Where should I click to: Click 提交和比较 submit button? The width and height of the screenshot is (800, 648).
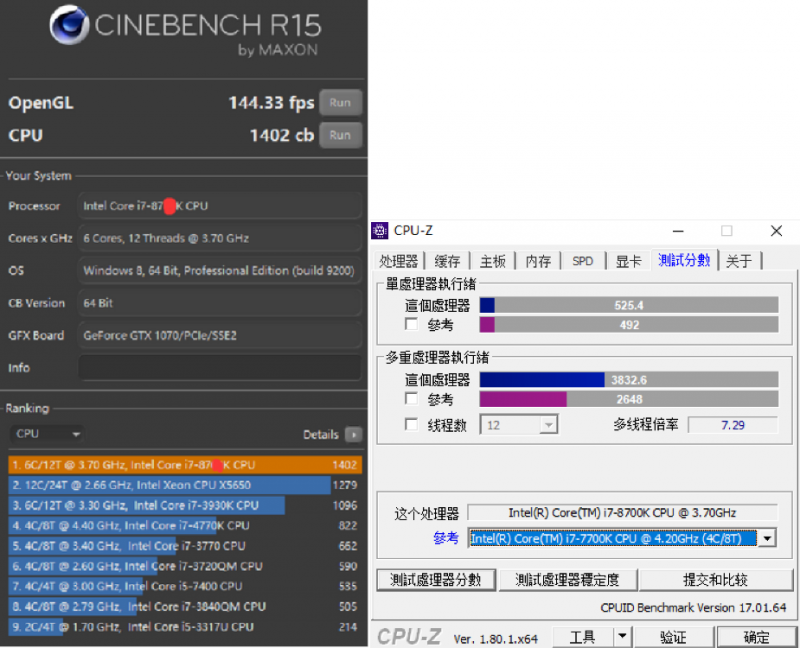click(715, 580)
